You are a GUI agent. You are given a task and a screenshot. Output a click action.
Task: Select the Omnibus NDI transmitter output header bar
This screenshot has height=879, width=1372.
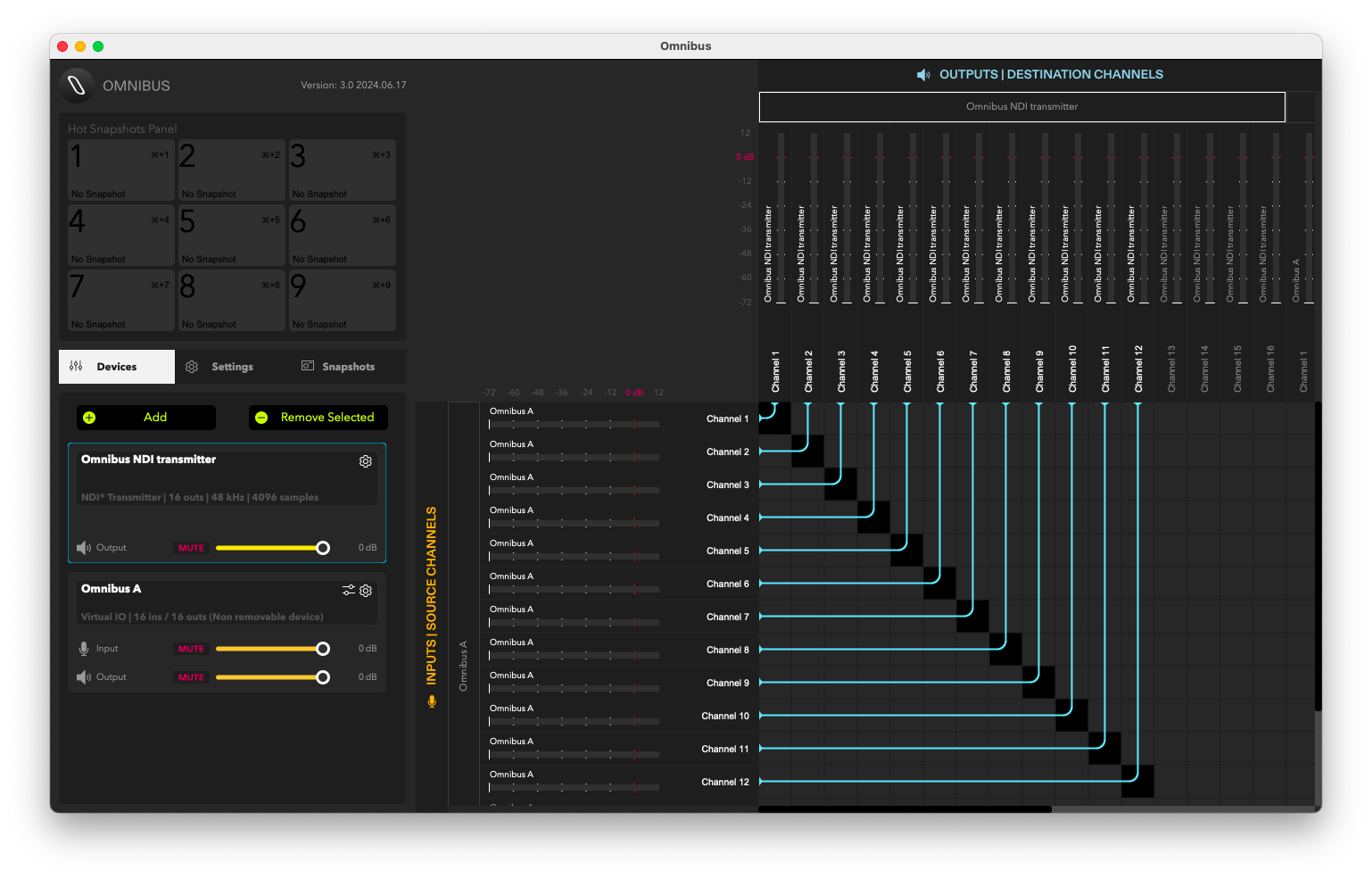pos(1022,107)
